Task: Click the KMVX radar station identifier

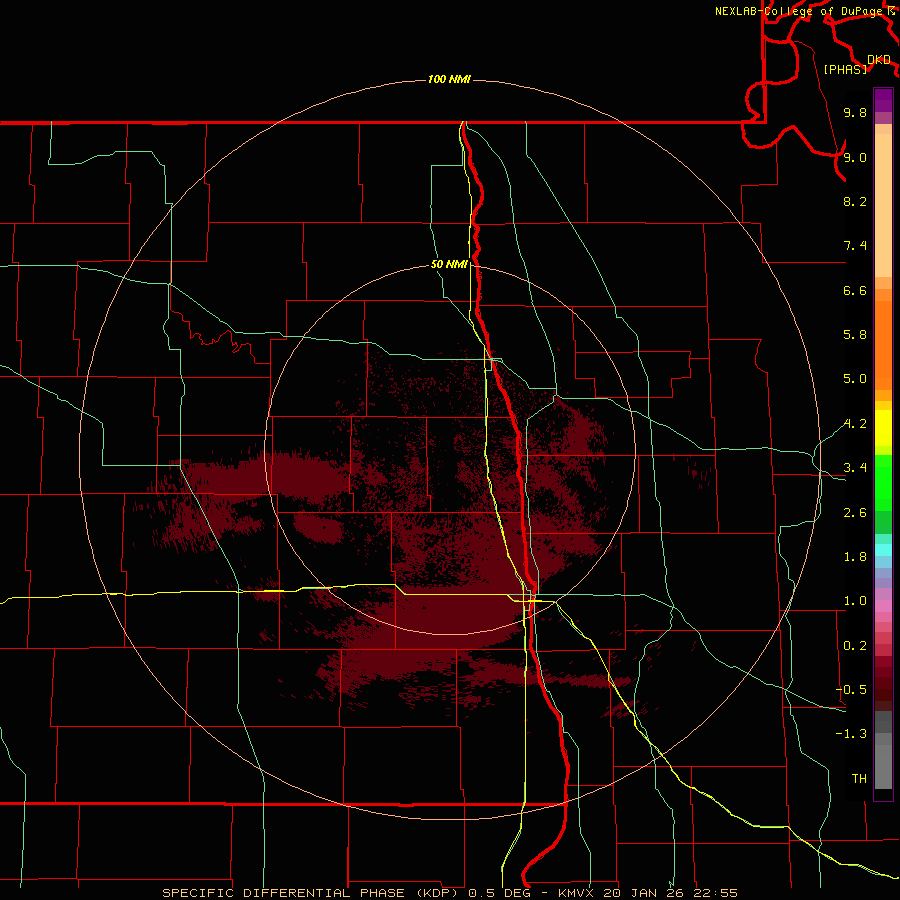Action: [x=576, y=893]
